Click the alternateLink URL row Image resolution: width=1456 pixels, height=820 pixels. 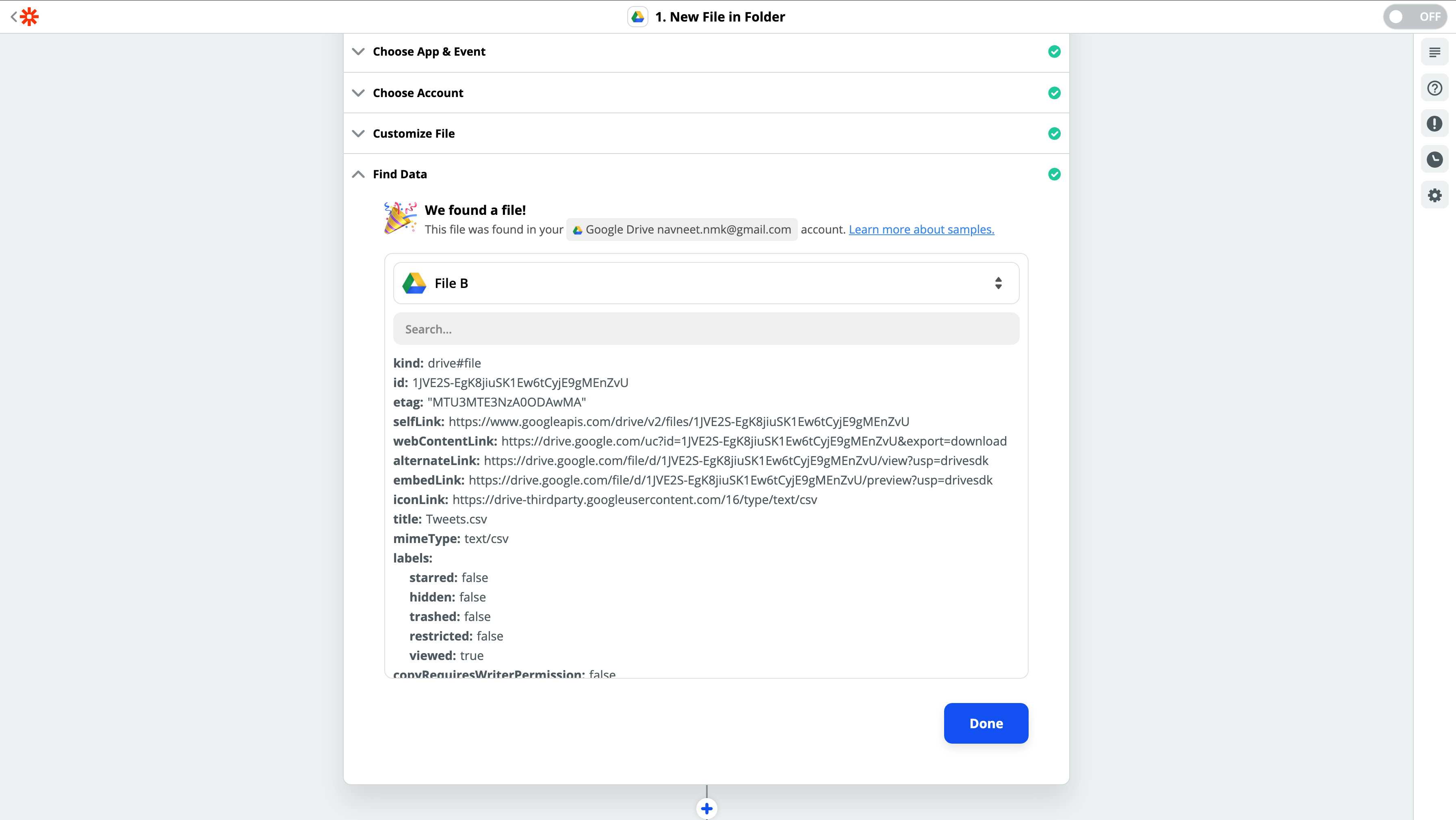[x=691, y=461]
